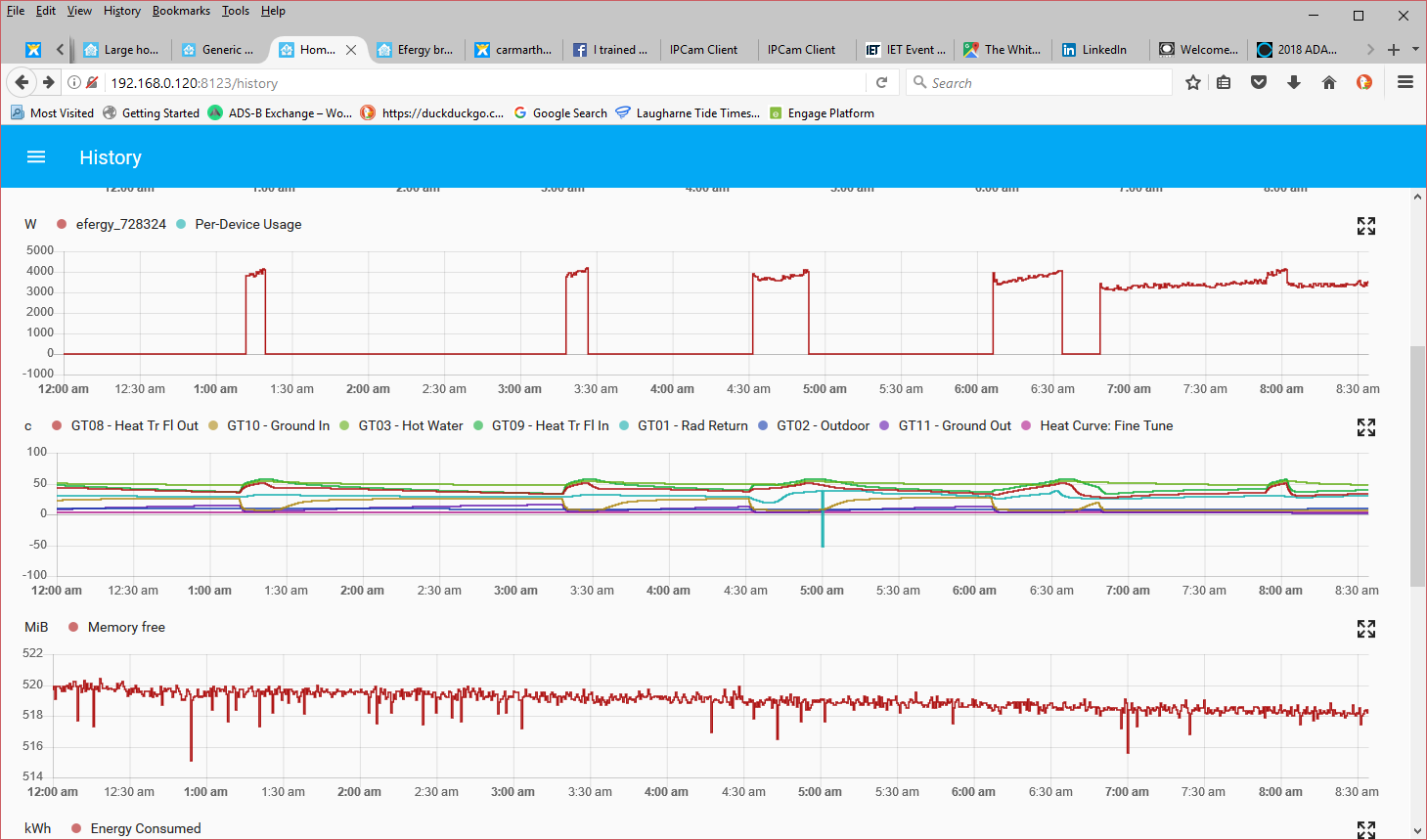The image size is (1427, 840).
Task: Save the page to Pocket
Action: pyautogui.click(x=1259, y=83)
